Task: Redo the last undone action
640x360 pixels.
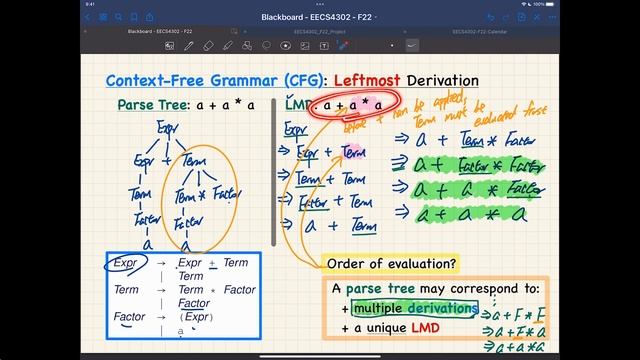Action: tap(506, 18)
